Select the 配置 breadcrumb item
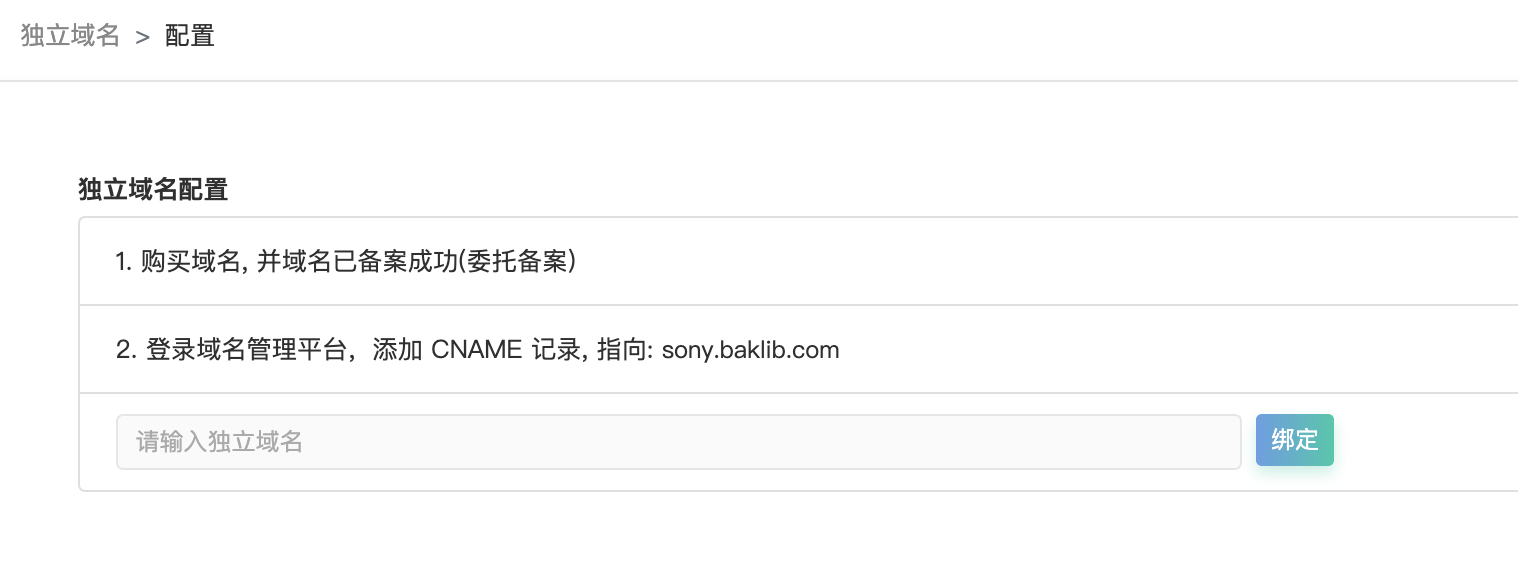Viewport: 1518px width, 582px height. [x=190, y=36]
